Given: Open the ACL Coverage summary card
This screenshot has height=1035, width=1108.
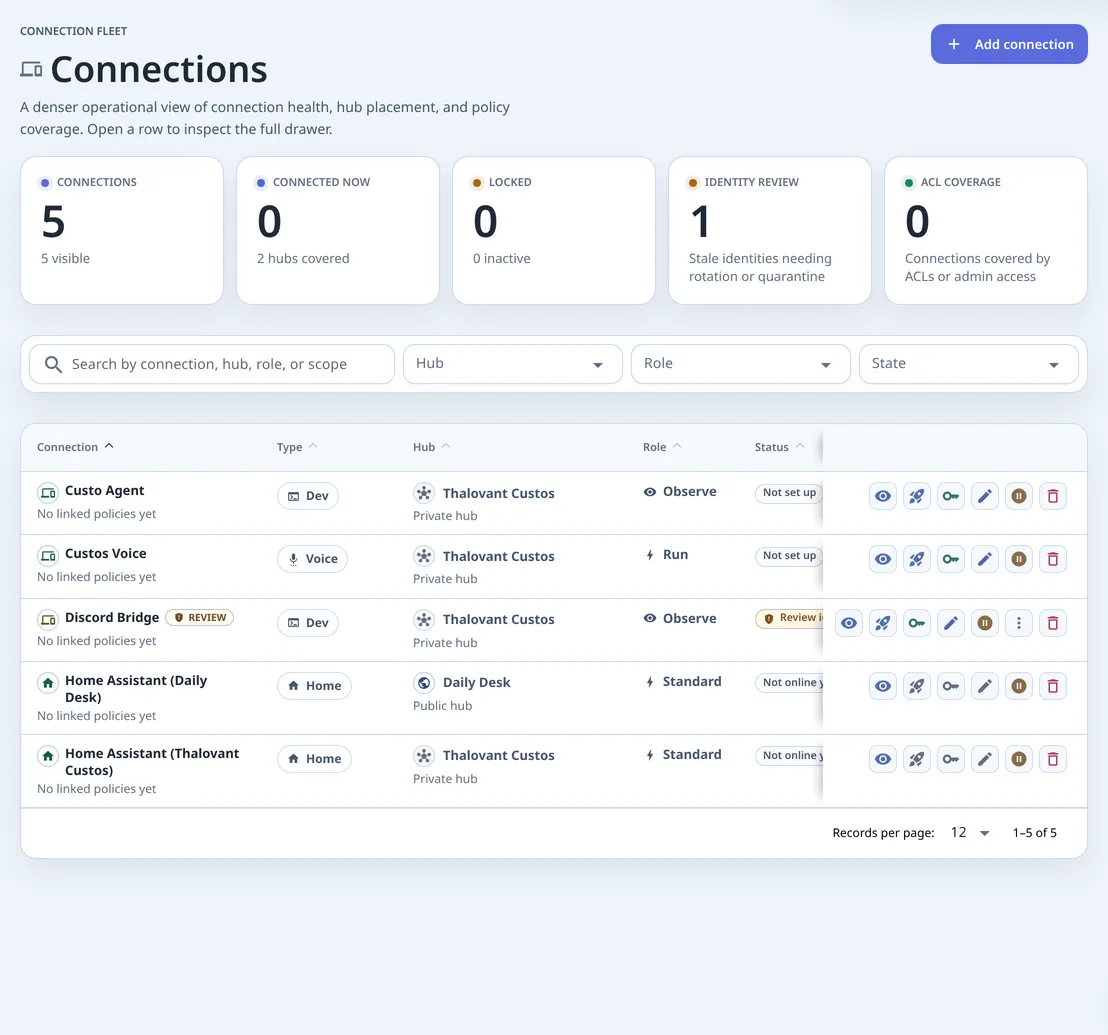Looking at the screenshot, I should click(986, 230).
